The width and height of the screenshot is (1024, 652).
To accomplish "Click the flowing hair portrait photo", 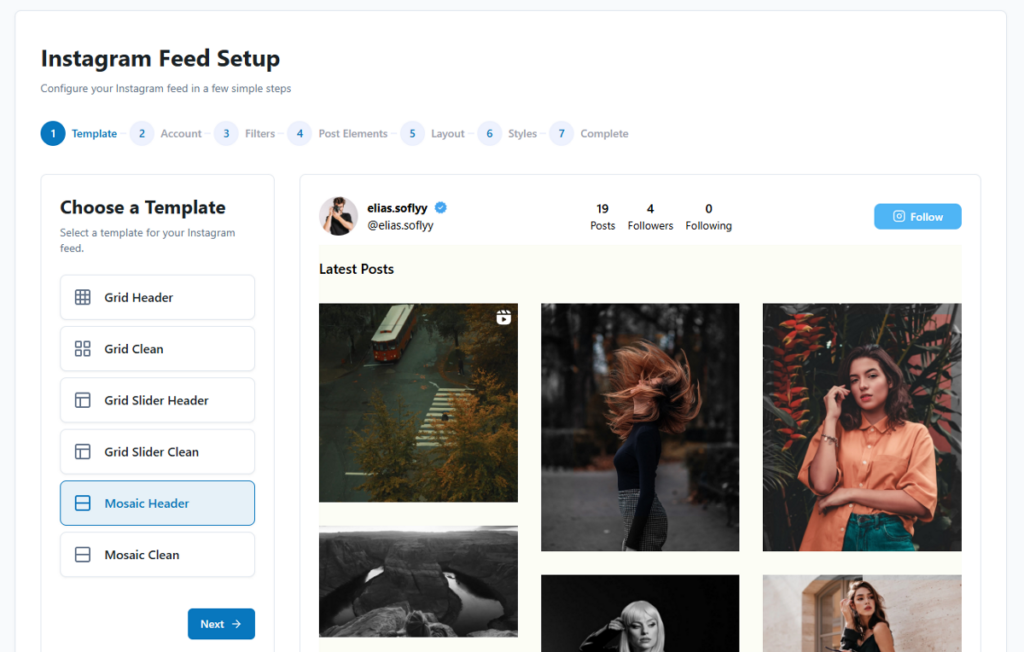I will [x=640, y=427].
